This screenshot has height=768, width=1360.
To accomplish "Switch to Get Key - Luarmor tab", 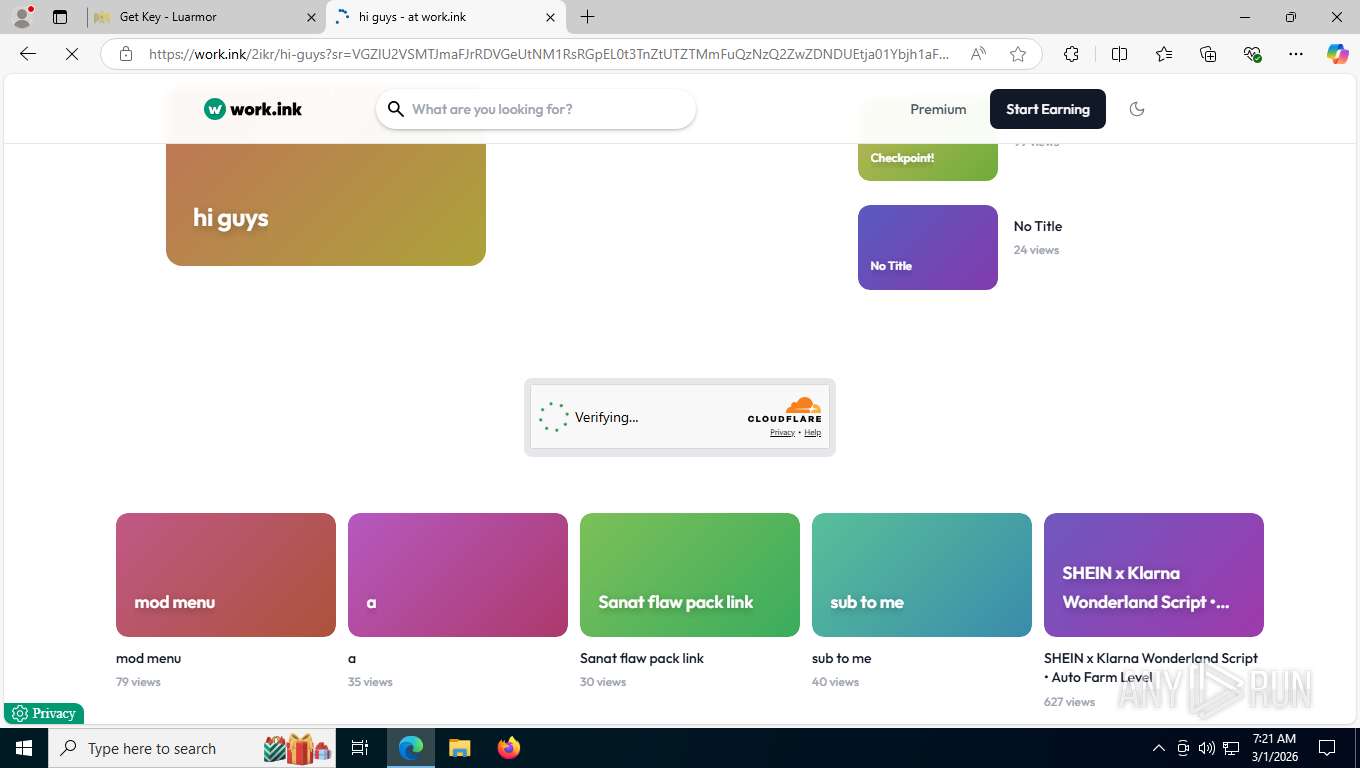I will click(206, 17).
